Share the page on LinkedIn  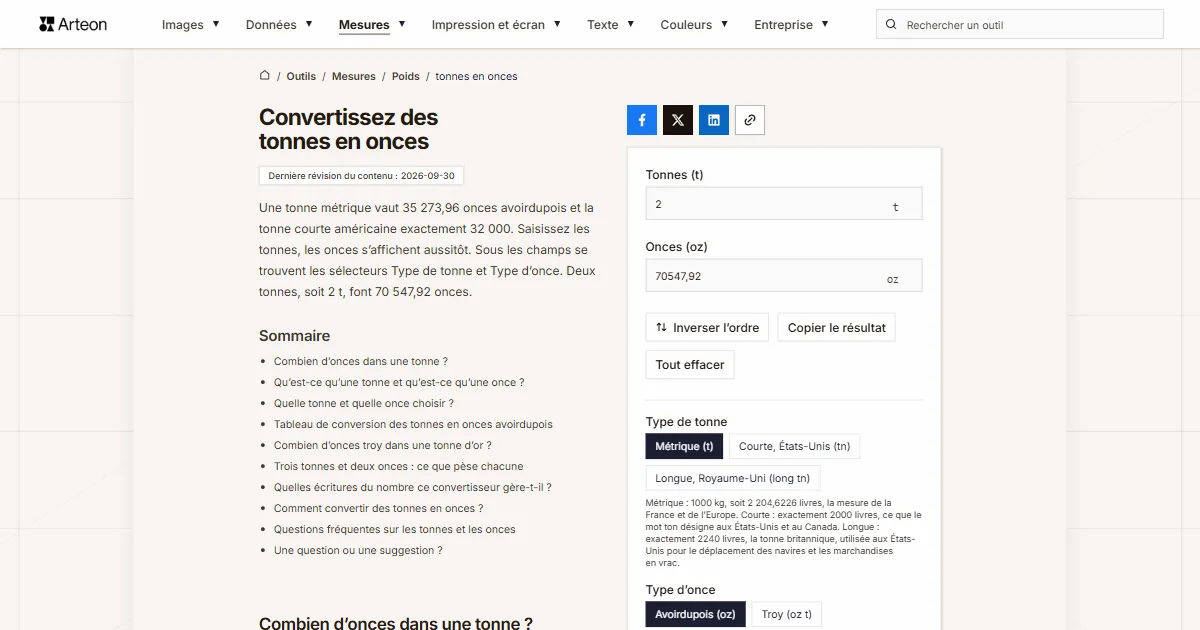tap(714, 120)
